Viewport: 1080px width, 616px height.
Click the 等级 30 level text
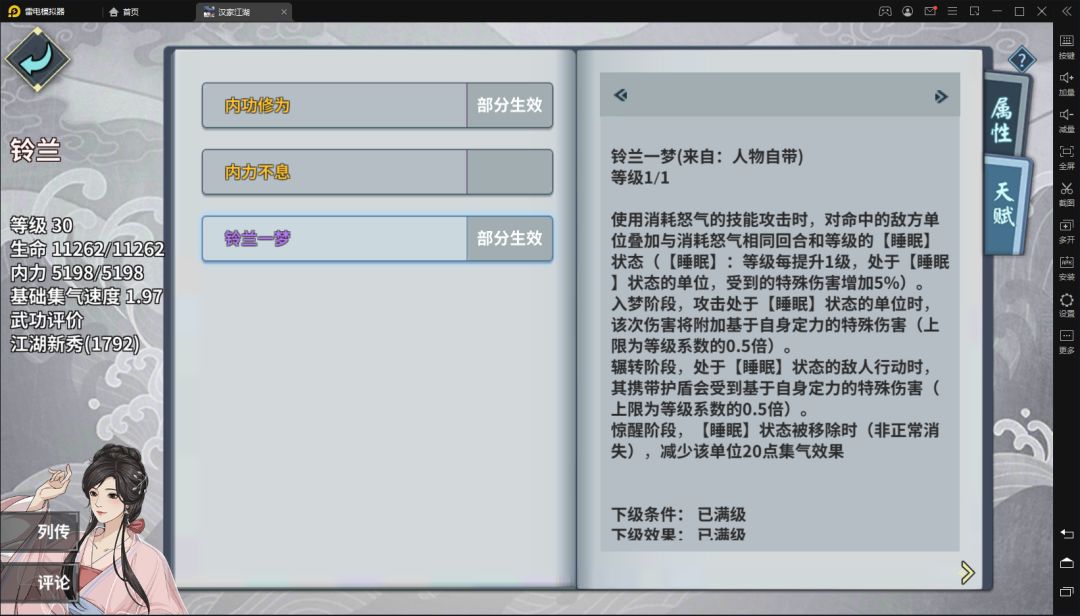(41, 225)
